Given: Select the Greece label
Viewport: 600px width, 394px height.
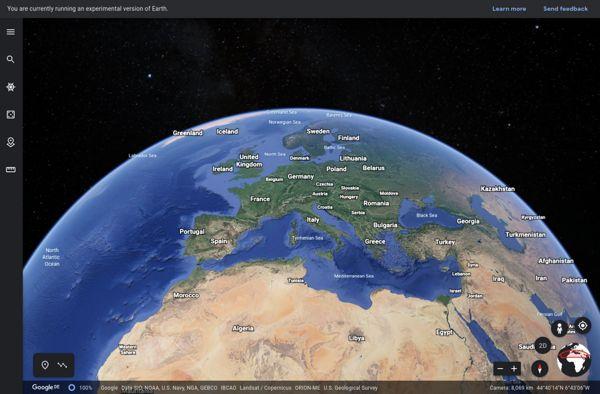Looking at the screenshot, I should (x=375, y=241).
